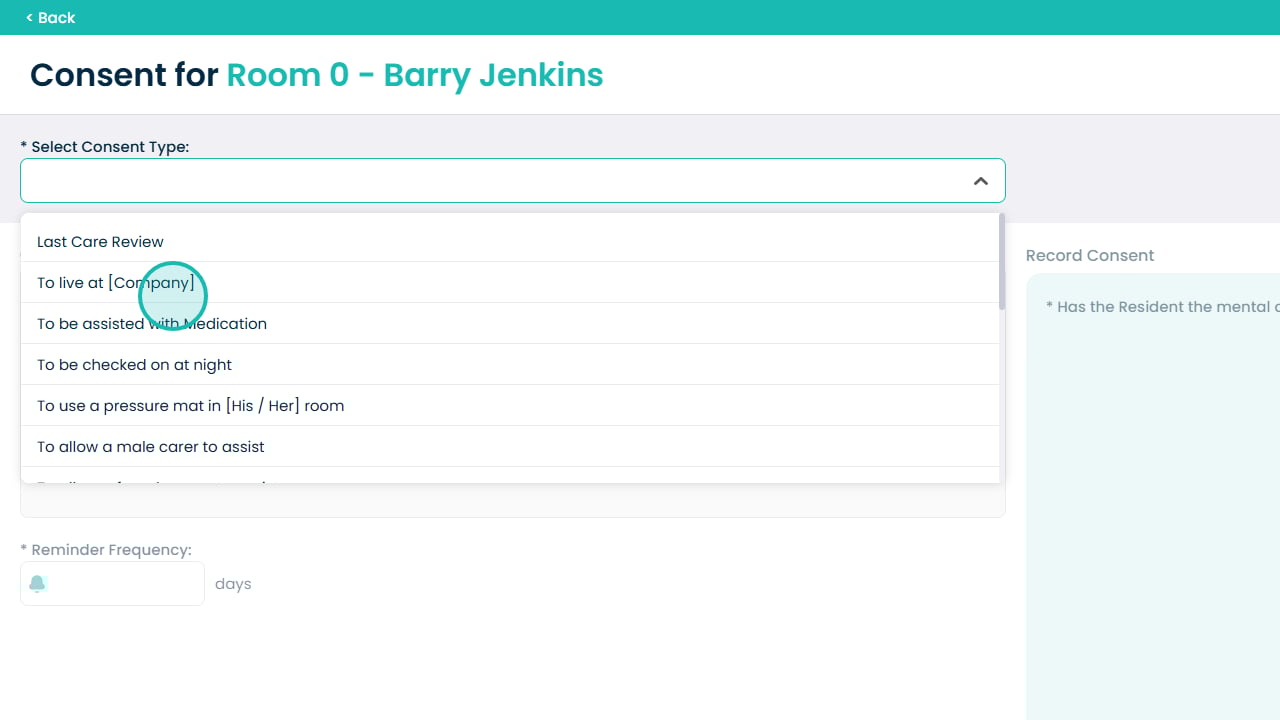Click the consent options list scrollbar
This screenshot has height=720, width=1280.
(x=1002, y=261)
